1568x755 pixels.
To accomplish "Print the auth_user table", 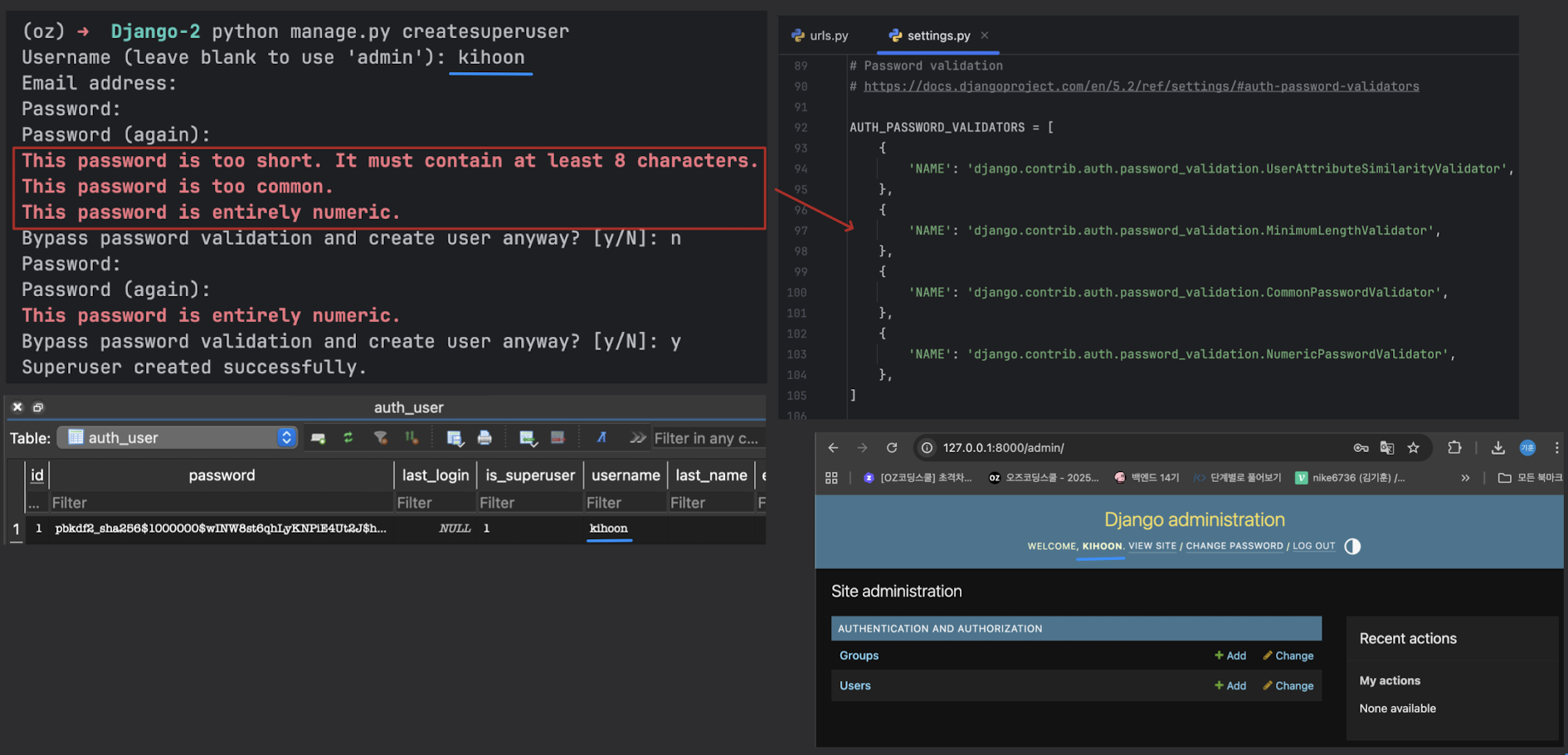I will pos(485,437).
